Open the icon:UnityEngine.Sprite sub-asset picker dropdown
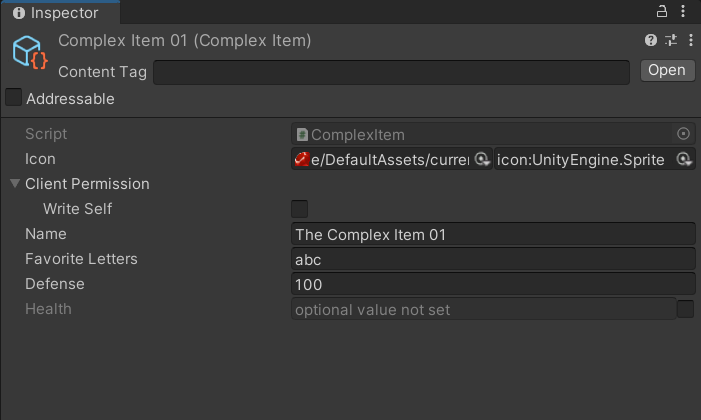 (x=684, y=159)
